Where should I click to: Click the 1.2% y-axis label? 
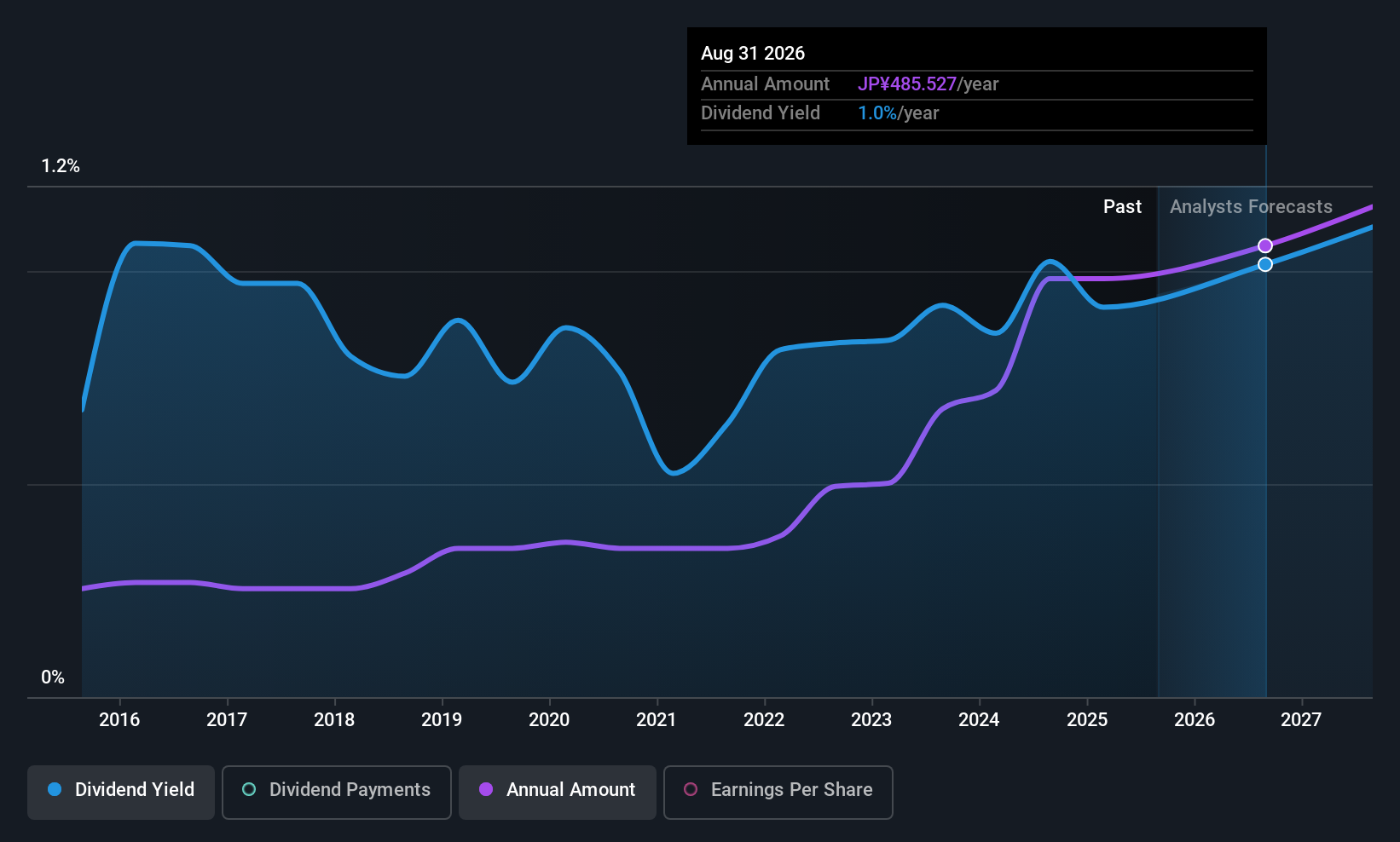click(x=61, y=166)
